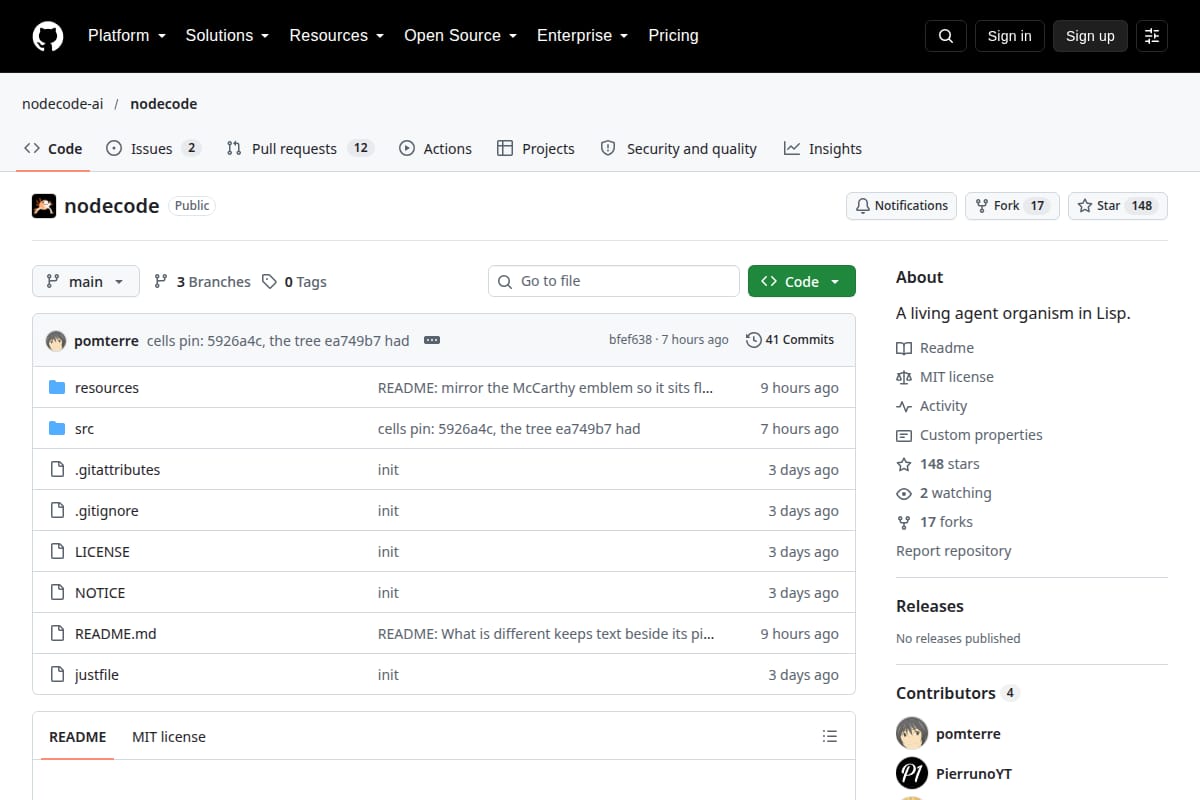Open the green Code dropdown button
The height and width of the screenshot is (800, 1200).
802,282
